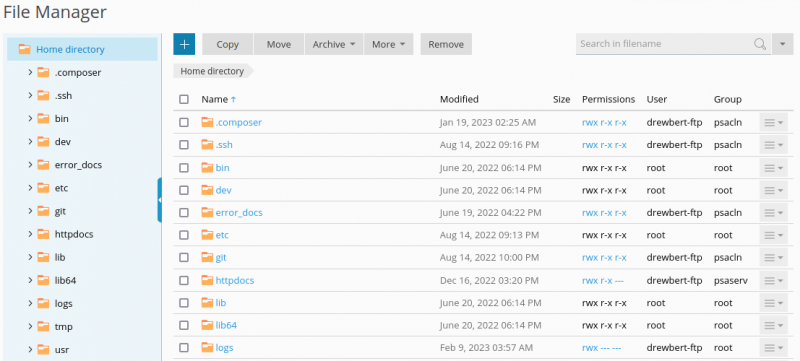Select the etc folder in the sidebar tree
The width and height of the screenshot is (800, 361).
click(x=61, y=188)
